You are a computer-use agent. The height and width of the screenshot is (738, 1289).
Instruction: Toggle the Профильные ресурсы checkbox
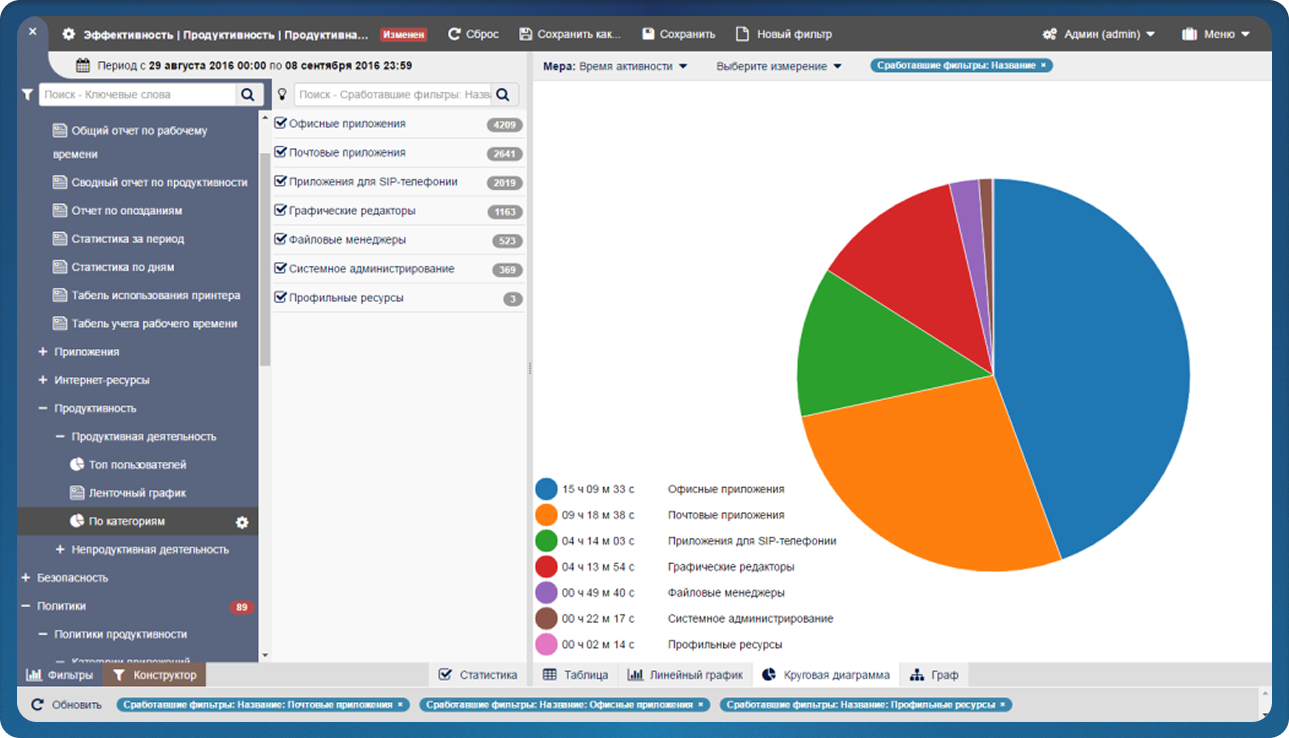[x=281, y=298]
